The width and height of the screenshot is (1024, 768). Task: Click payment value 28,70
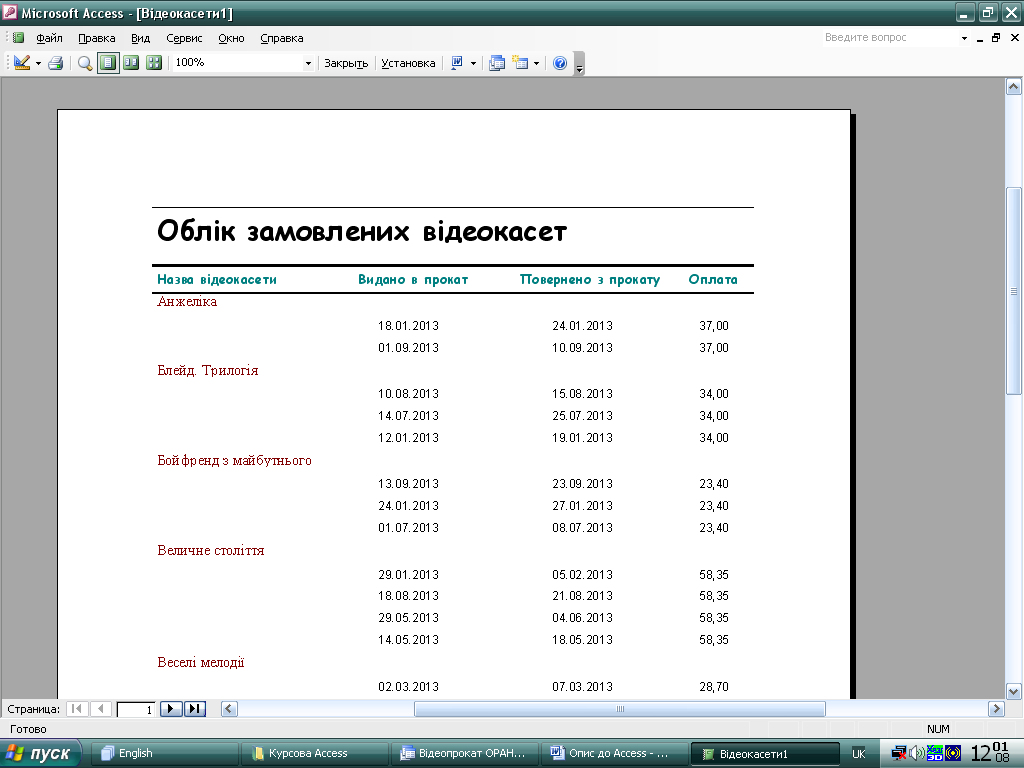click(714, 687)
